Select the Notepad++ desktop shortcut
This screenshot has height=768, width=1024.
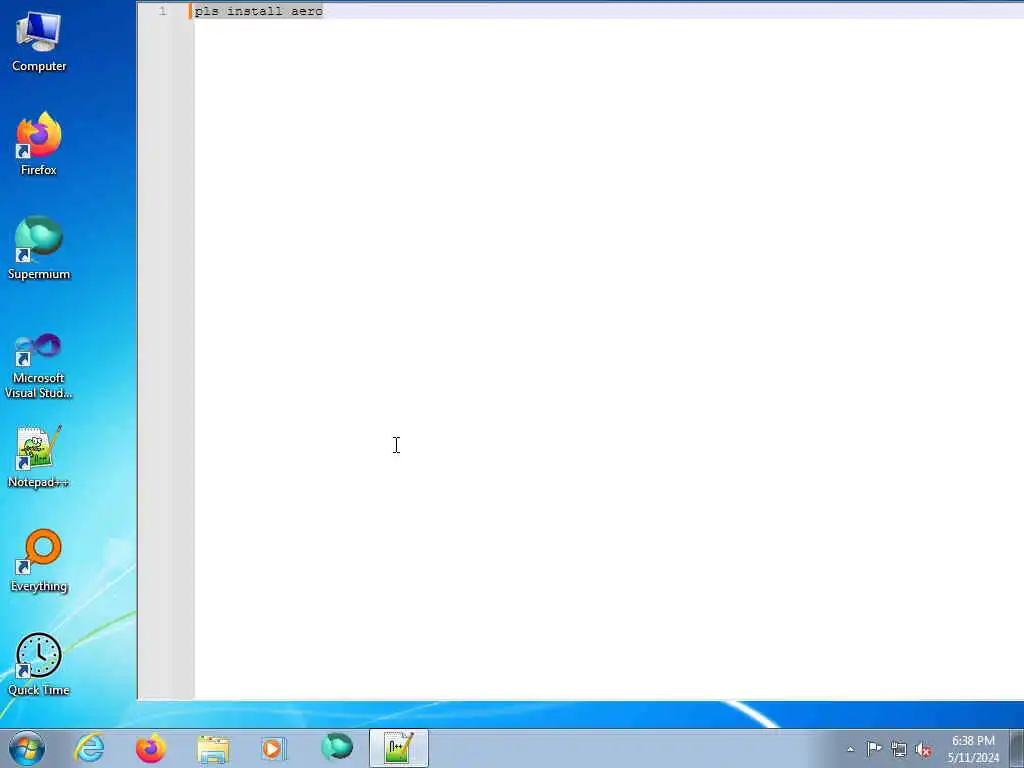coord(39,456)
